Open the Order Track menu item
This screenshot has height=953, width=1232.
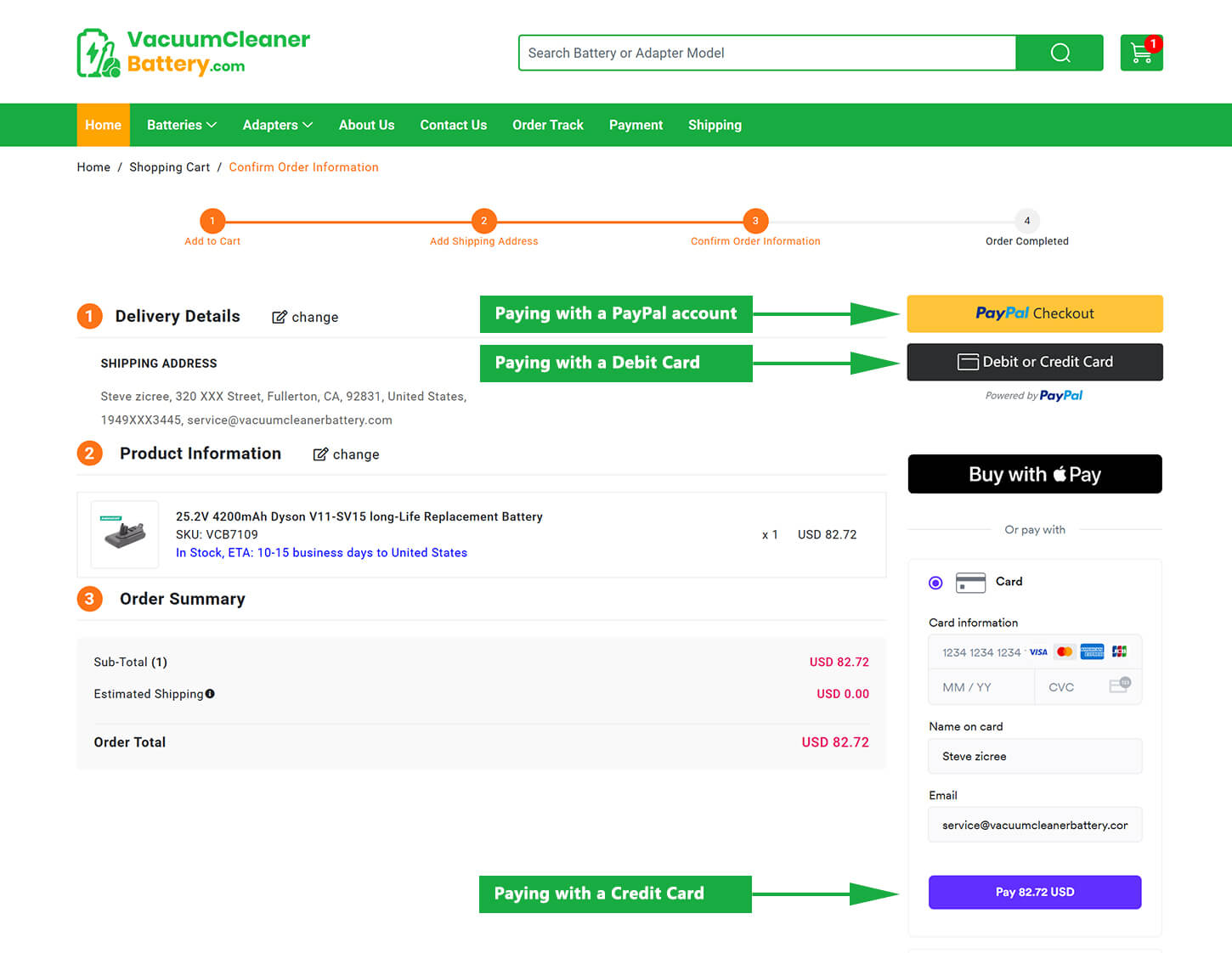tap(547, 125)
